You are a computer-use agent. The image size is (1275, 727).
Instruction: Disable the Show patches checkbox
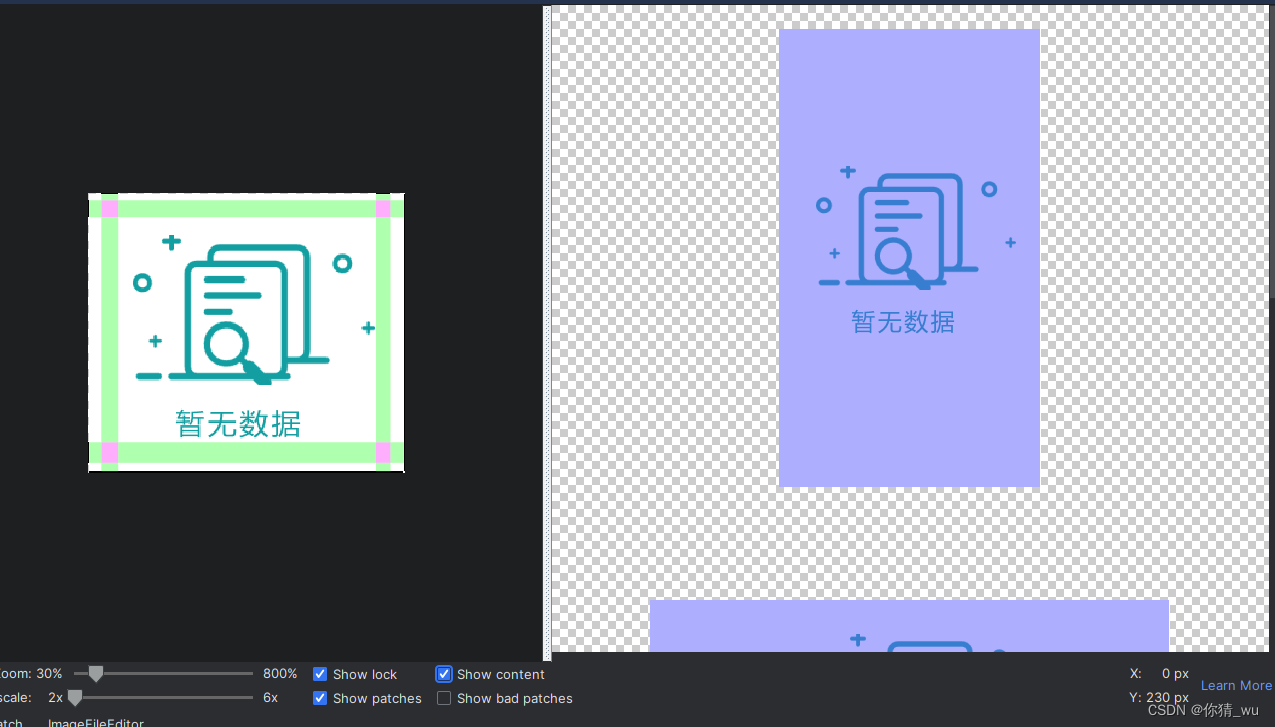pyautogui.click(x=320, y=698)
